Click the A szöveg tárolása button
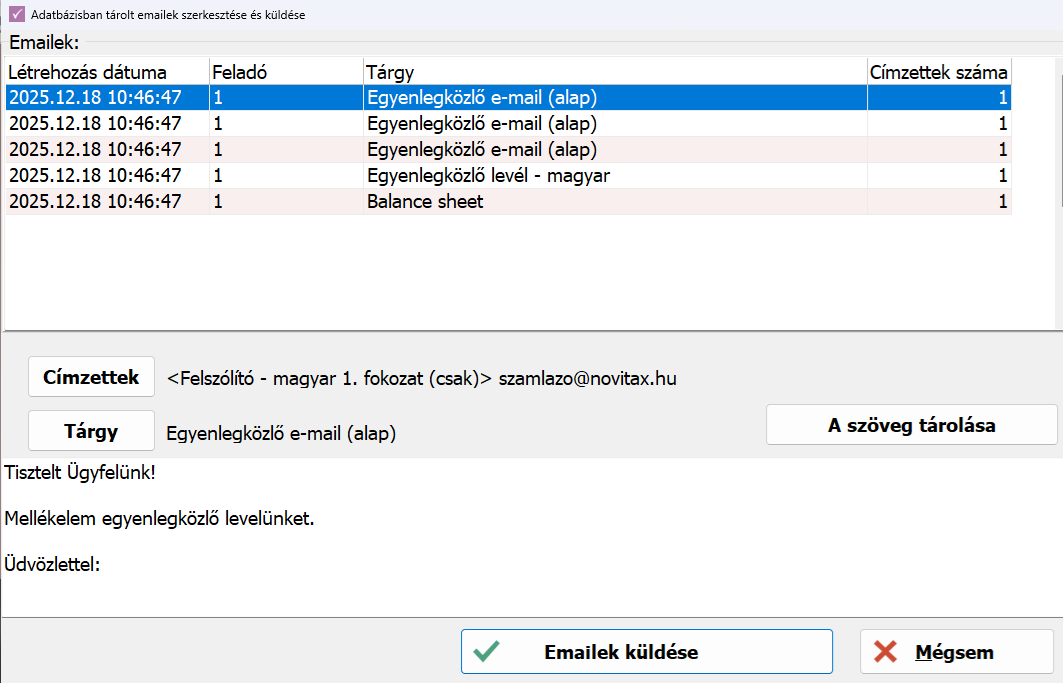The width and height of the screenshot is (1063, 683). (x=911, y=425)
